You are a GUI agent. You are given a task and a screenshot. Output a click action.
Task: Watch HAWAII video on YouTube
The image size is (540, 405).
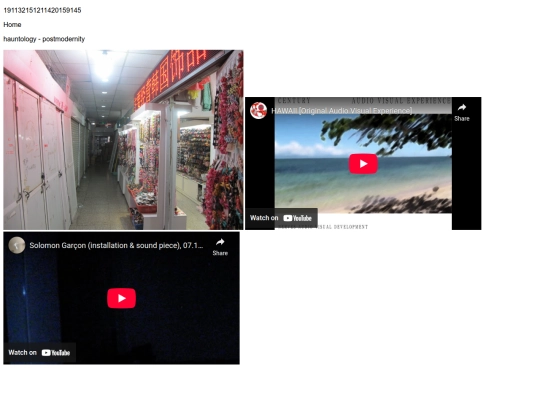click(x=281, y=218)
